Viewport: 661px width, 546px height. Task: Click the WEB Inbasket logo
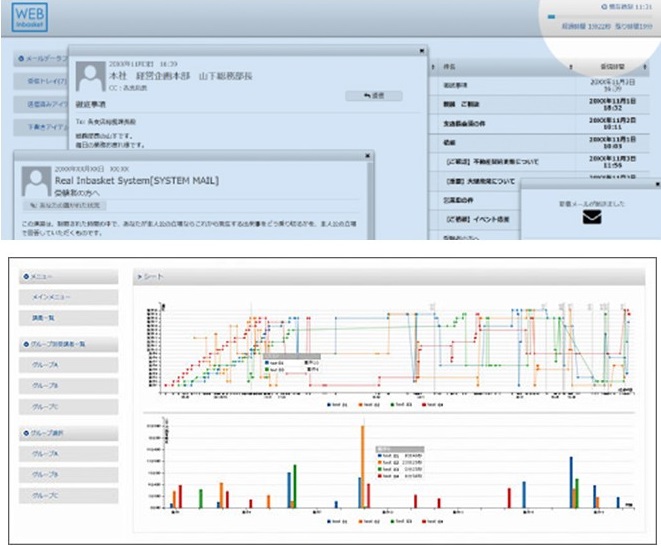[29, 17]
